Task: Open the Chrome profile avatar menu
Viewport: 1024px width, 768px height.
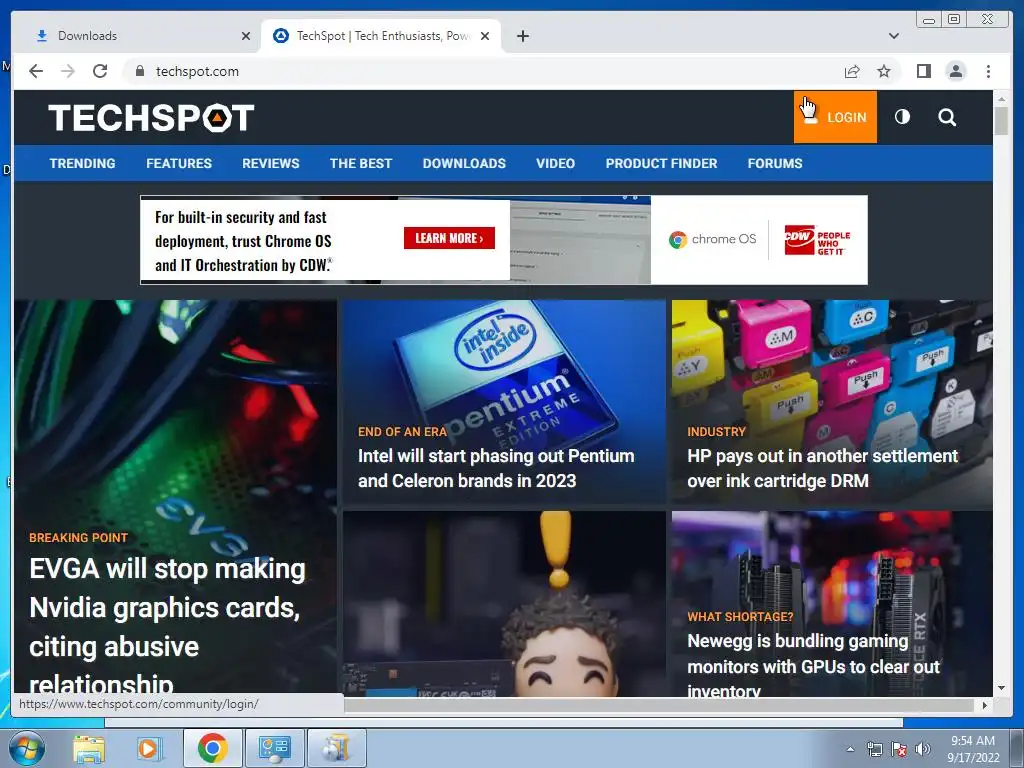Action: click(x=955, y=71)
